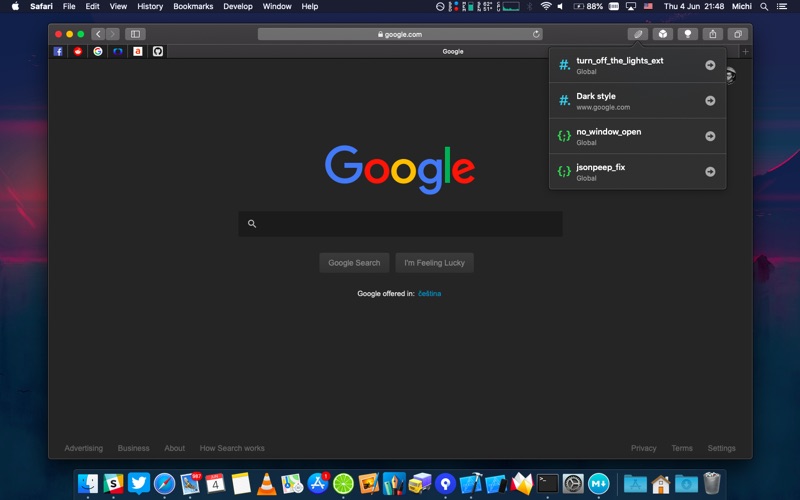The width and height of the screenshot is (800, 500).
Task: Open the About footer link
Action: pyautogui.click(x=174, y=448)
